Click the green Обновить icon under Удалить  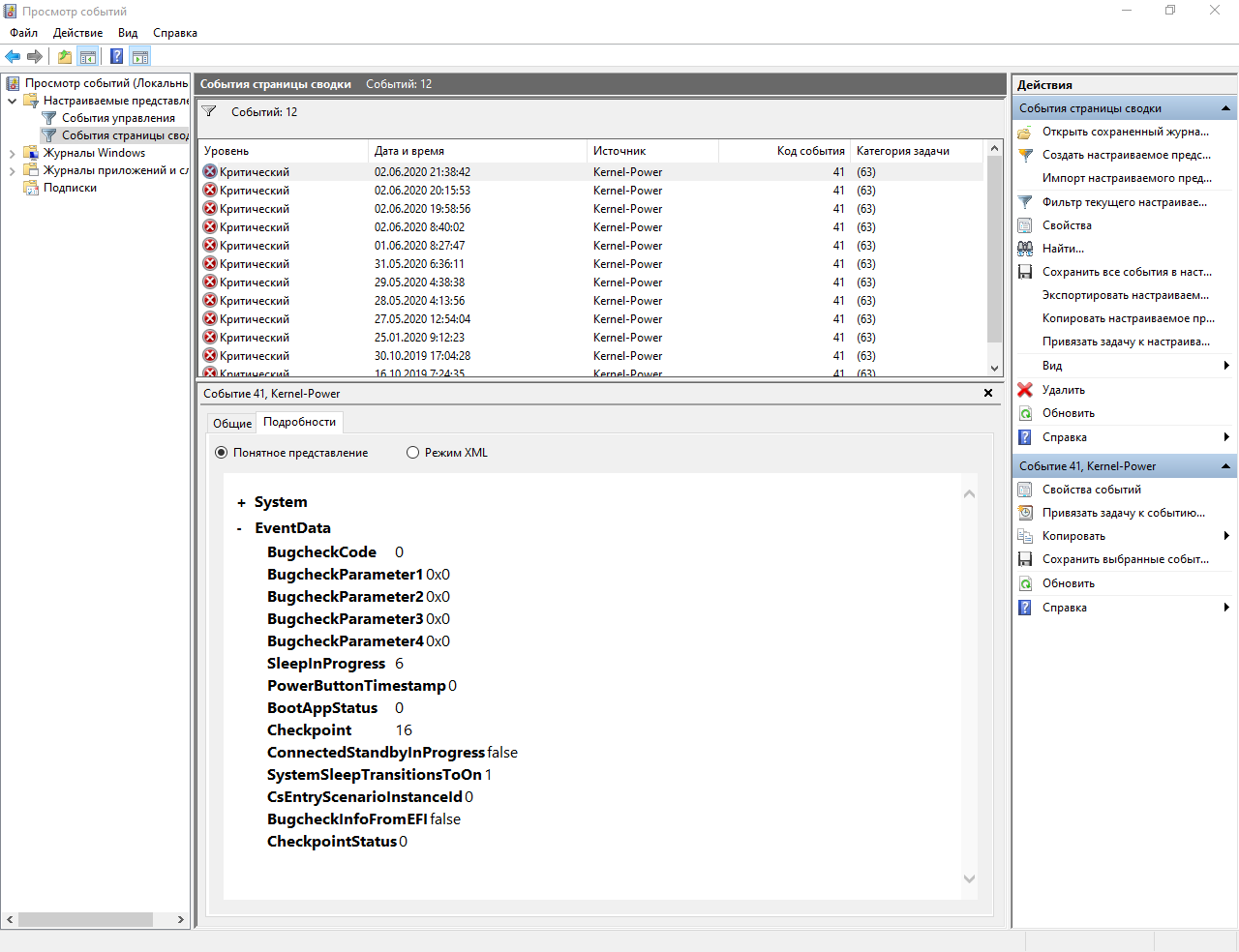point(1025,413)
